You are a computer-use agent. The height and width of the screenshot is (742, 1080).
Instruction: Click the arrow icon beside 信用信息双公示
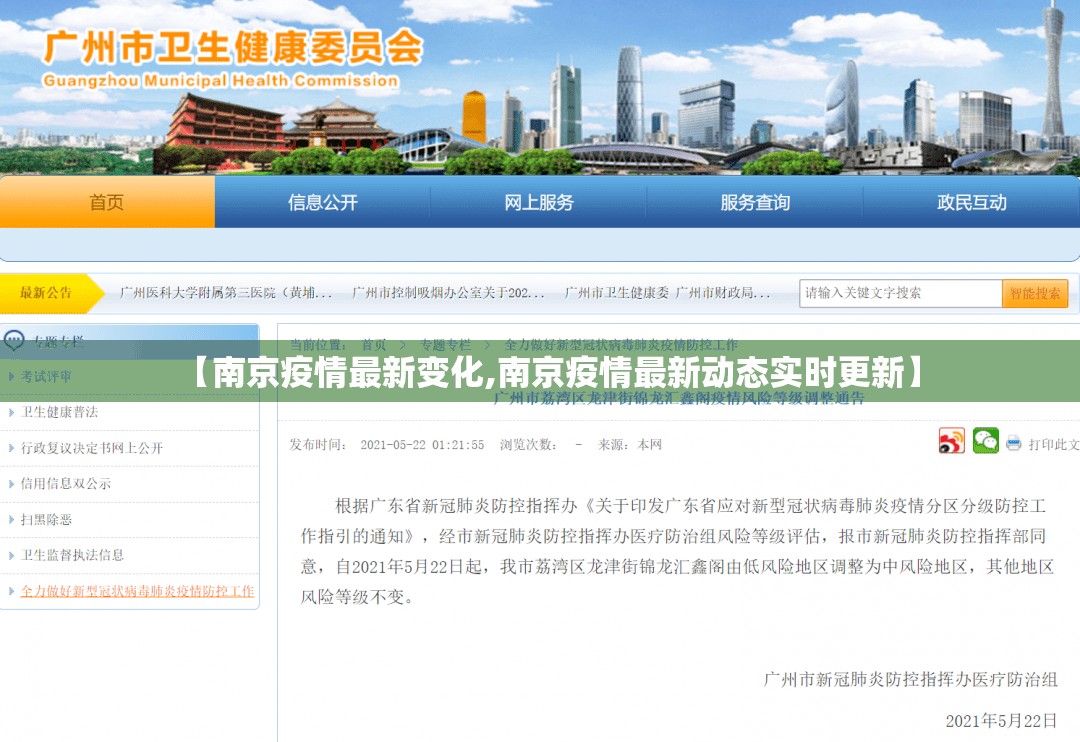12,484
